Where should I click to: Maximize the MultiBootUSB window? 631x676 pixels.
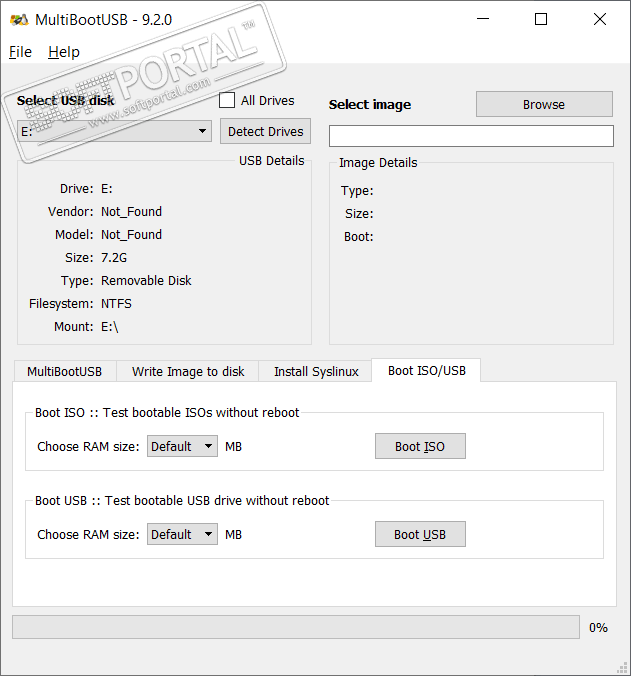pos(541,19)
